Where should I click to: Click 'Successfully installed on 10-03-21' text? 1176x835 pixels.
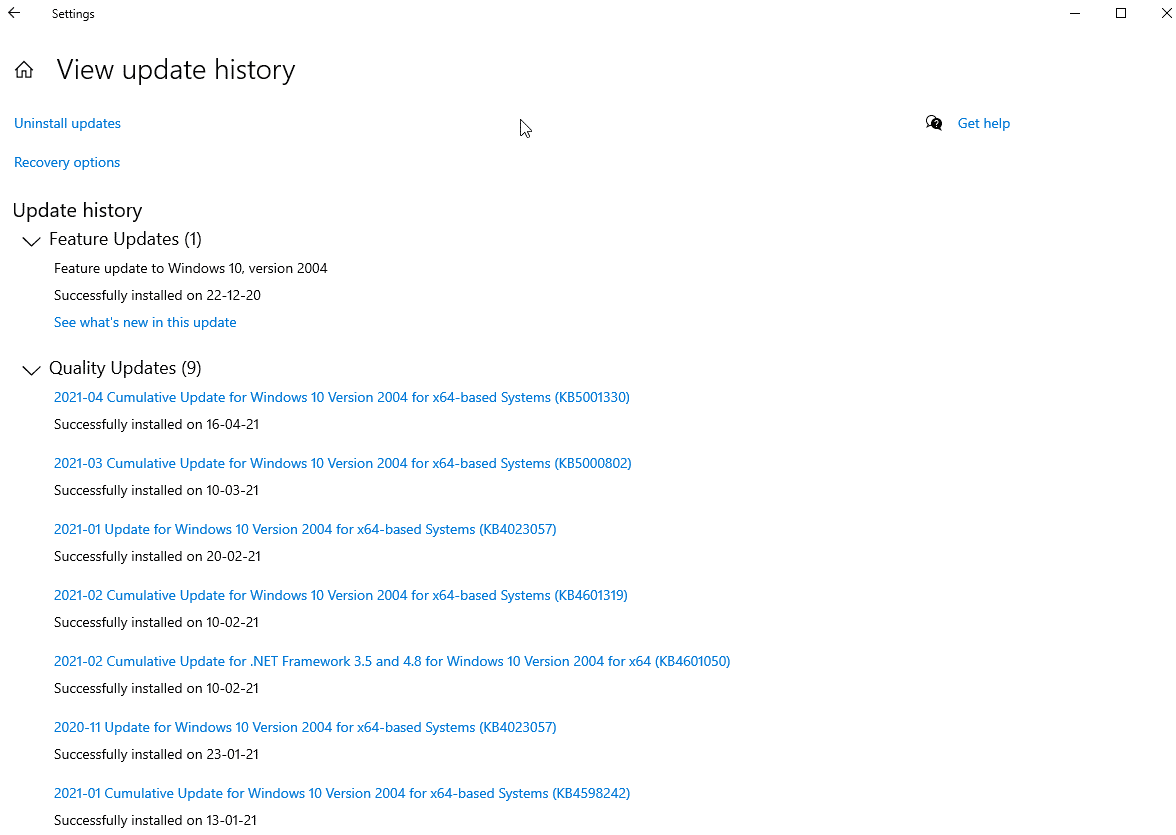[x=156, y=490]
